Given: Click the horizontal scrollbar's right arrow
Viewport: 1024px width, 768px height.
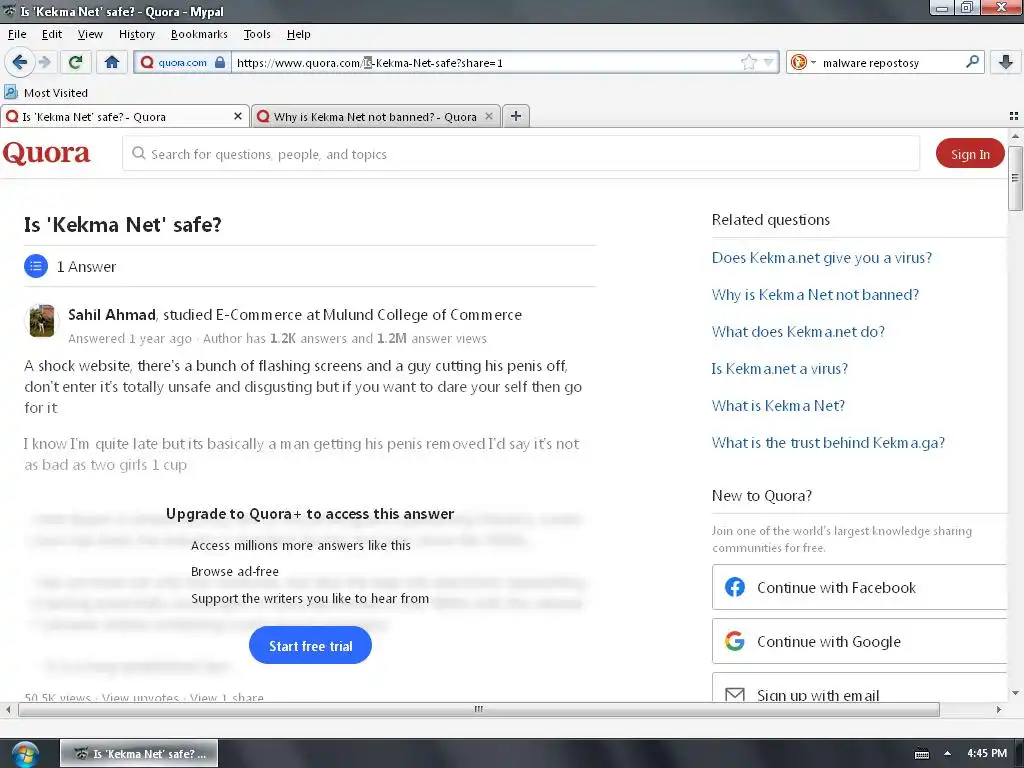Looking at the screenshot, I should pos(999,709).
